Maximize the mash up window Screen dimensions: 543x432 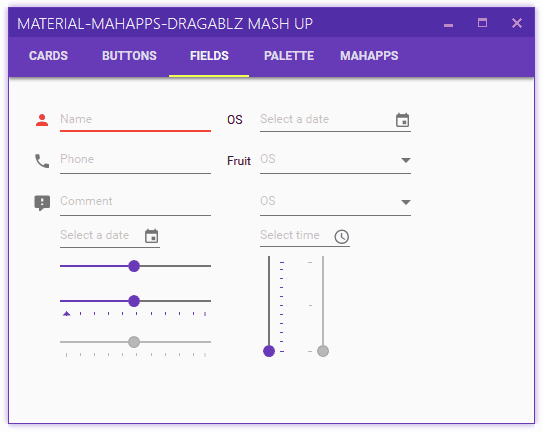click(x=482, y=23)
